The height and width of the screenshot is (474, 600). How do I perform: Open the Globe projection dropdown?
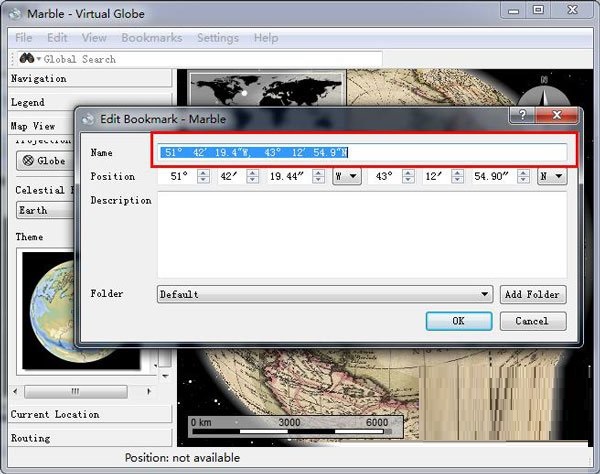coord(45,161)
